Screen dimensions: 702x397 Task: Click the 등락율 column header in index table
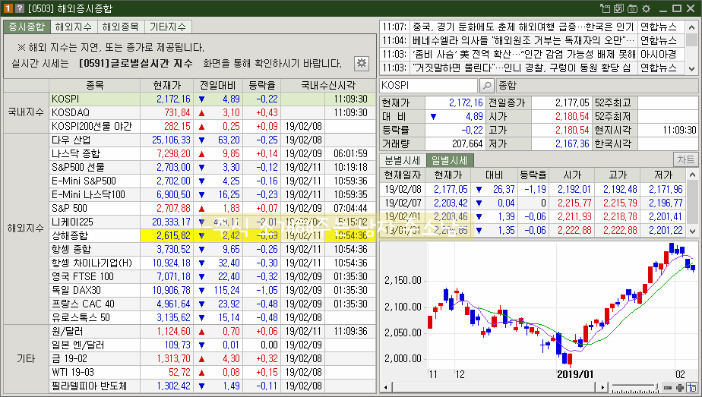click(261, 85)
